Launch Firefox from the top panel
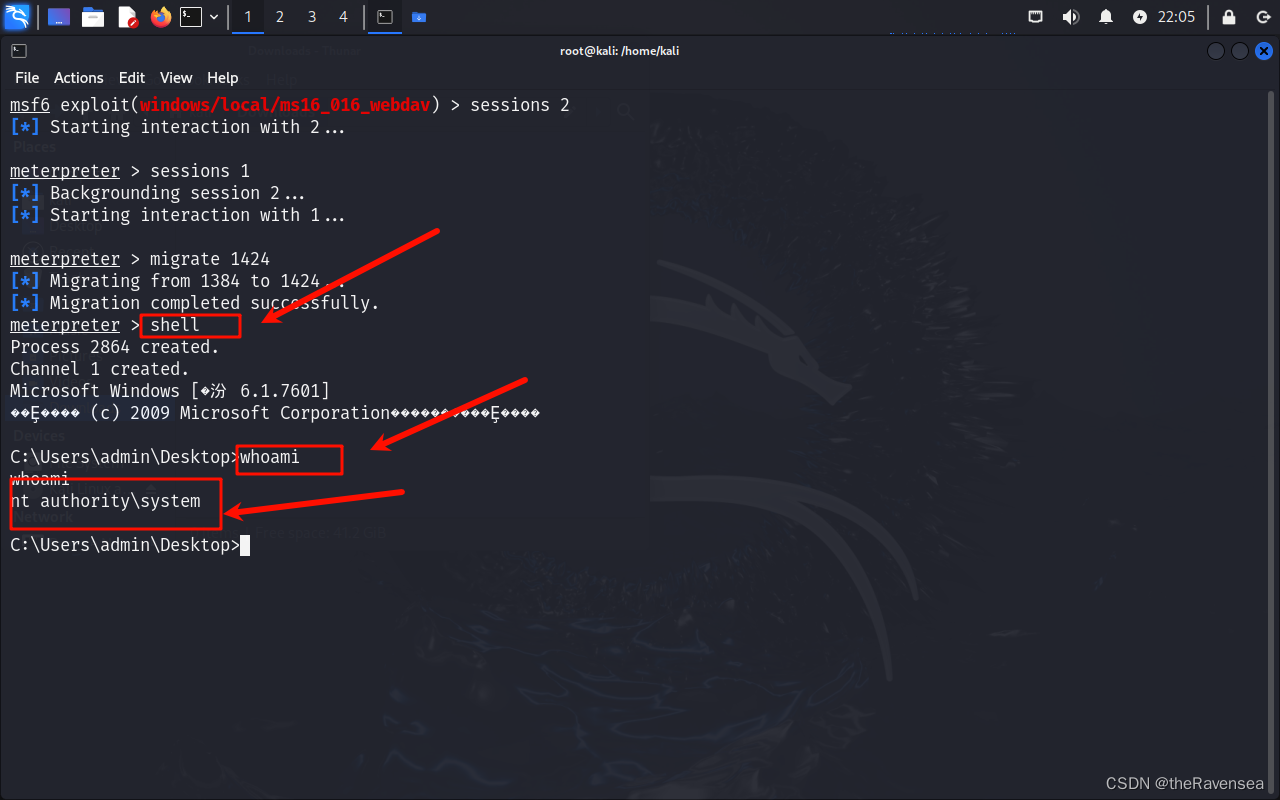The image size is (1280, 800). click(x=160, y=17)
